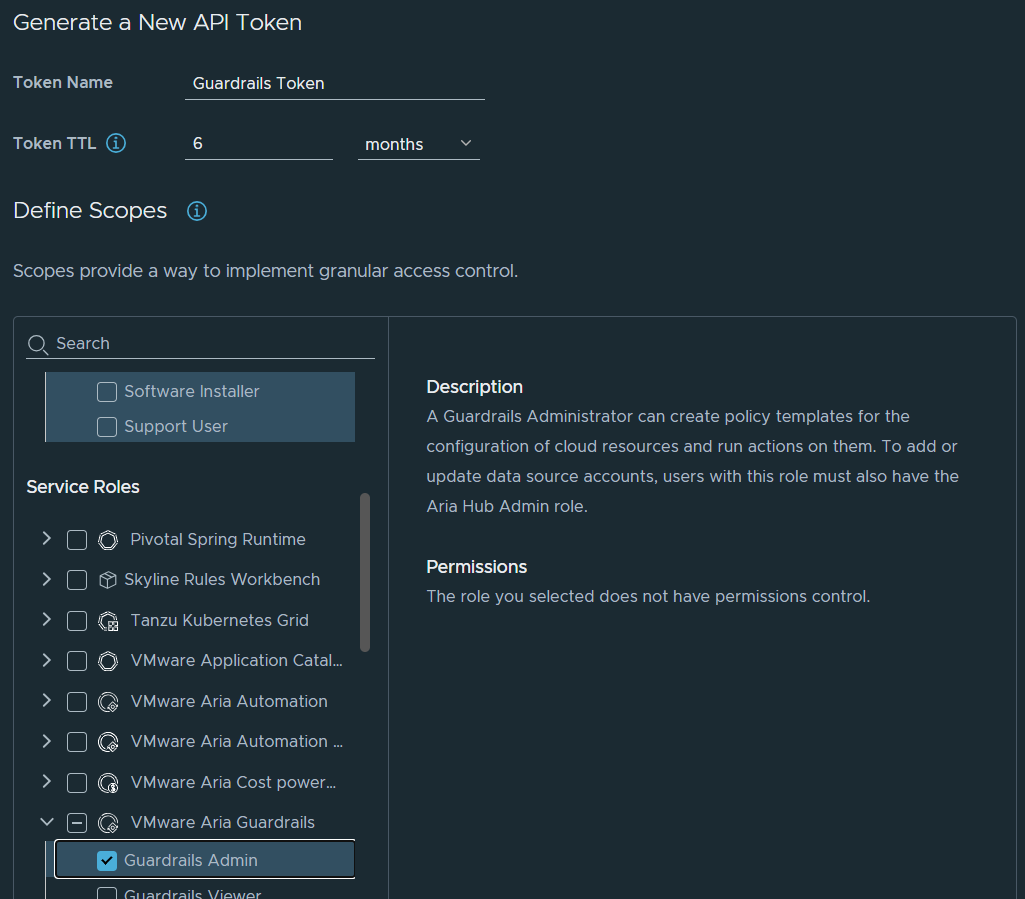
Task: Click the scopes Search field
Action: pos(212,344)
